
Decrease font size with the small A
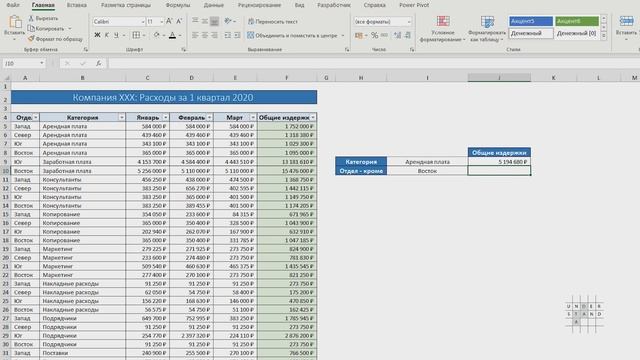pyautogui.click(x=179, y=21)
